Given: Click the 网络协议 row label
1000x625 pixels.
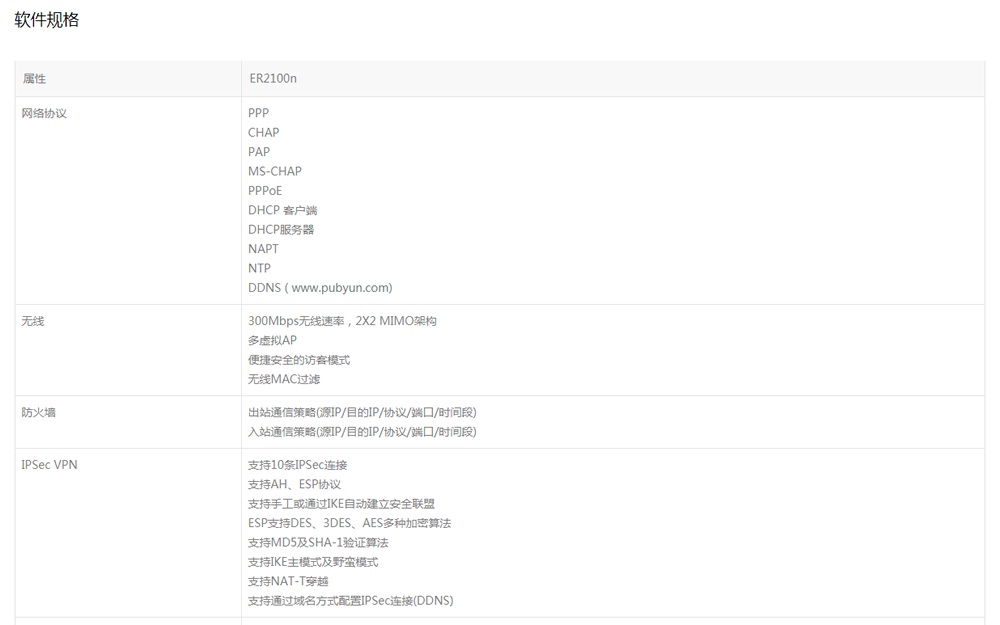Looking at the screenshot, I should click(44, 114).
